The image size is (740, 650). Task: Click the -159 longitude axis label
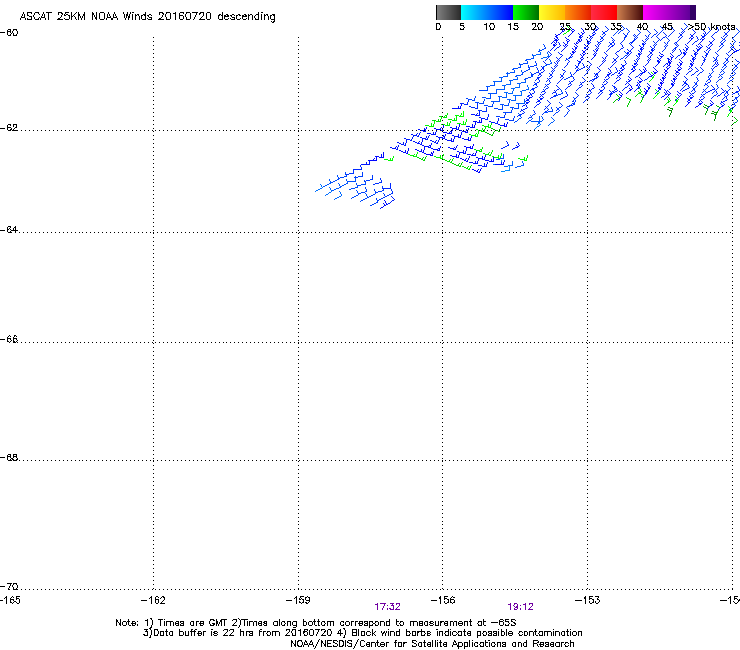click(298, 600)
